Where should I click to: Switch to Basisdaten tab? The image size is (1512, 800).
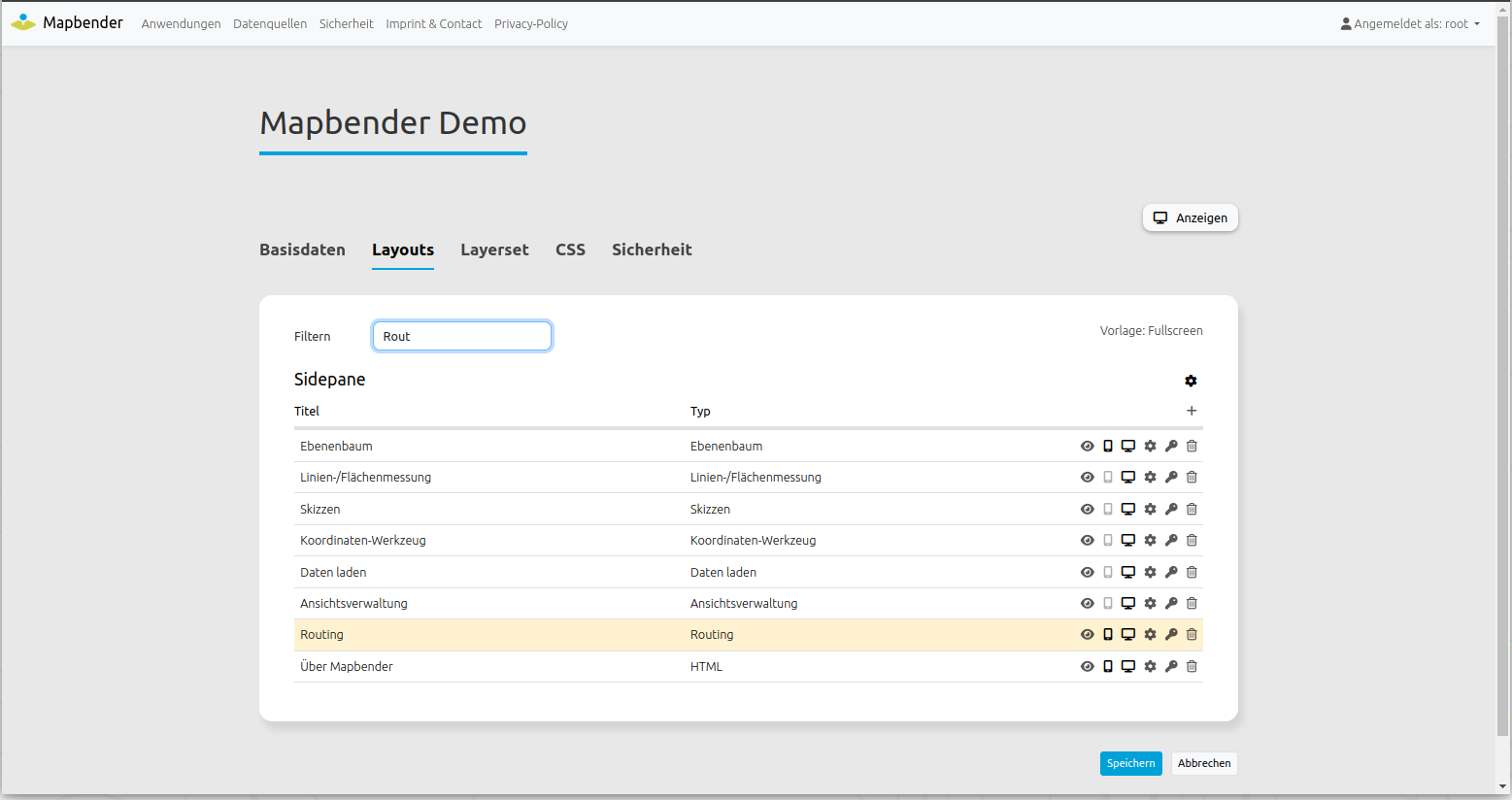302,250
